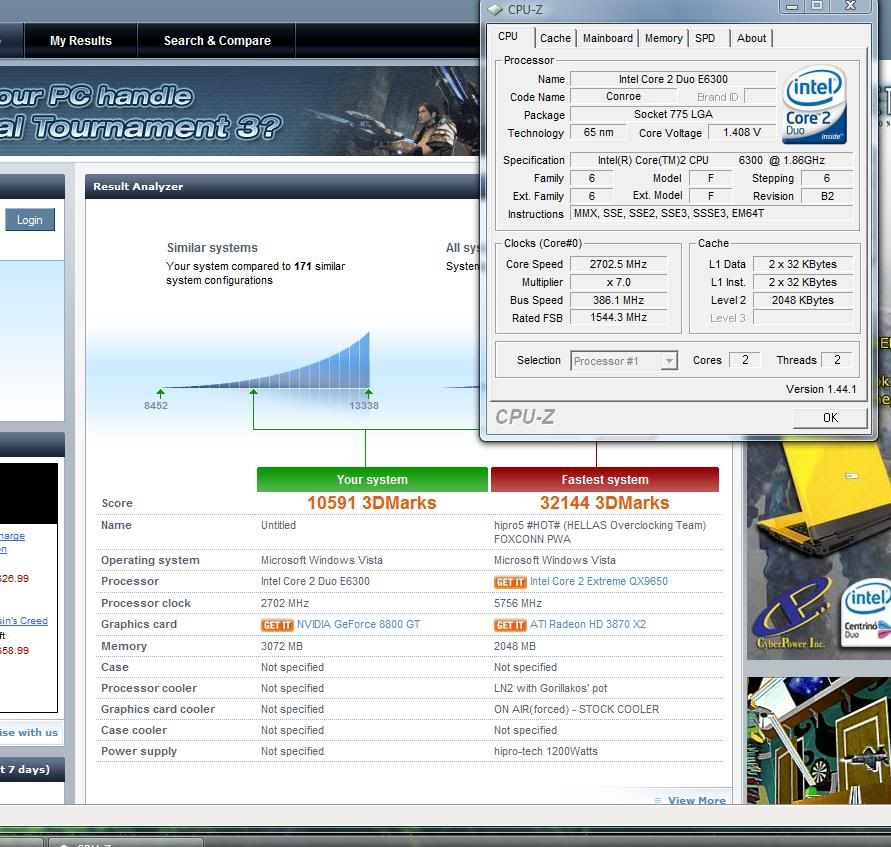The image size is (891, 847).
Task: Click the 32144 3DMarks score
Action: click(605, 503)
